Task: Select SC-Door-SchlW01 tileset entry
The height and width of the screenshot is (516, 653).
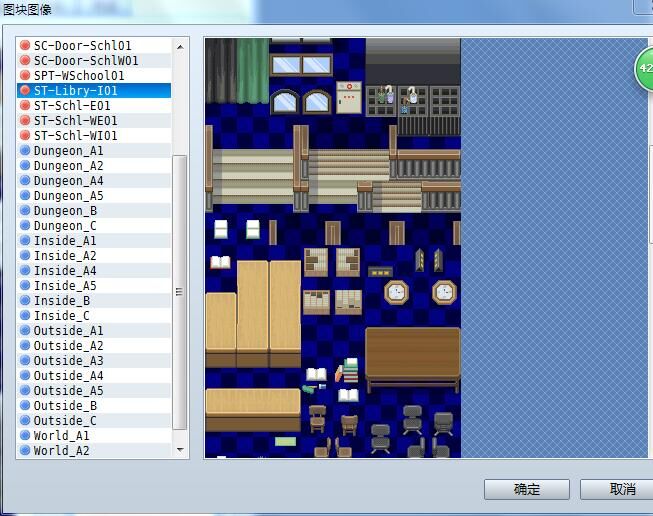Action: pyautogui.click(x=94, y=60)
